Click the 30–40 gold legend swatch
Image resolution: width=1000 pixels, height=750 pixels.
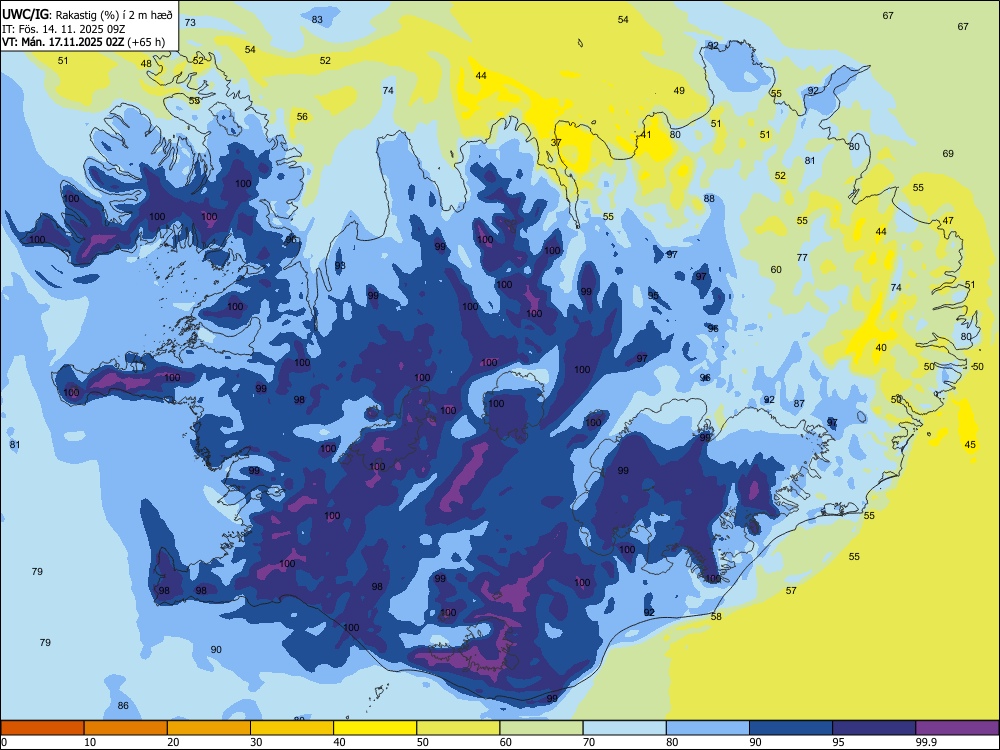pos(292,728)
